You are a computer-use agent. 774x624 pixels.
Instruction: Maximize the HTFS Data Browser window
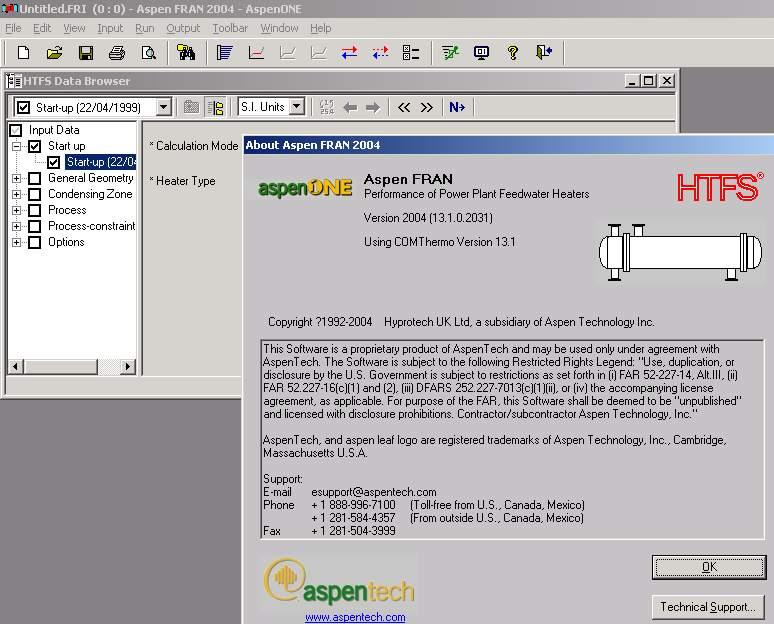[x=649, y=80]
